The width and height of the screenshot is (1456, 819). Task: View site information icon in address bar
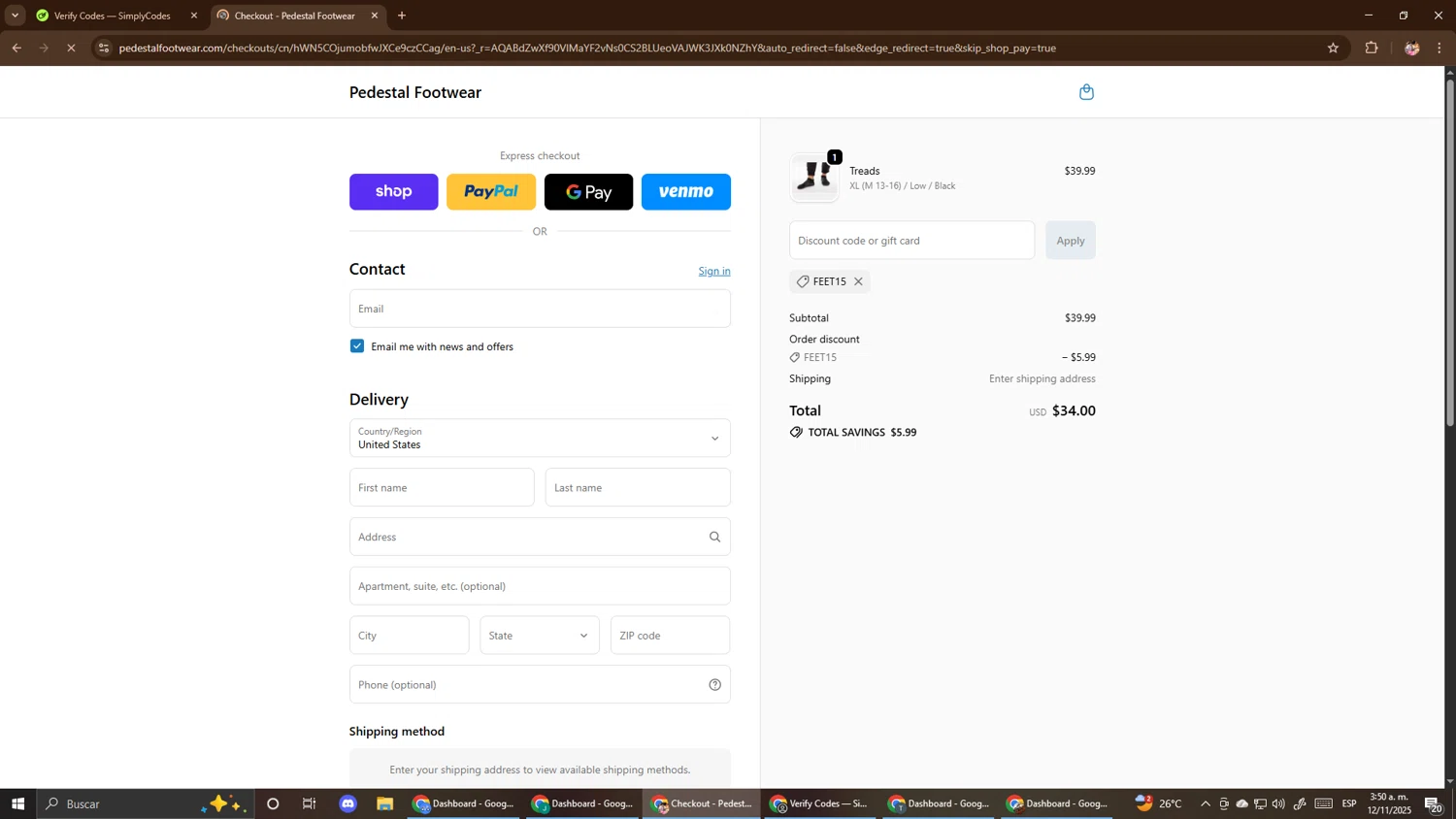pos(104,48)
